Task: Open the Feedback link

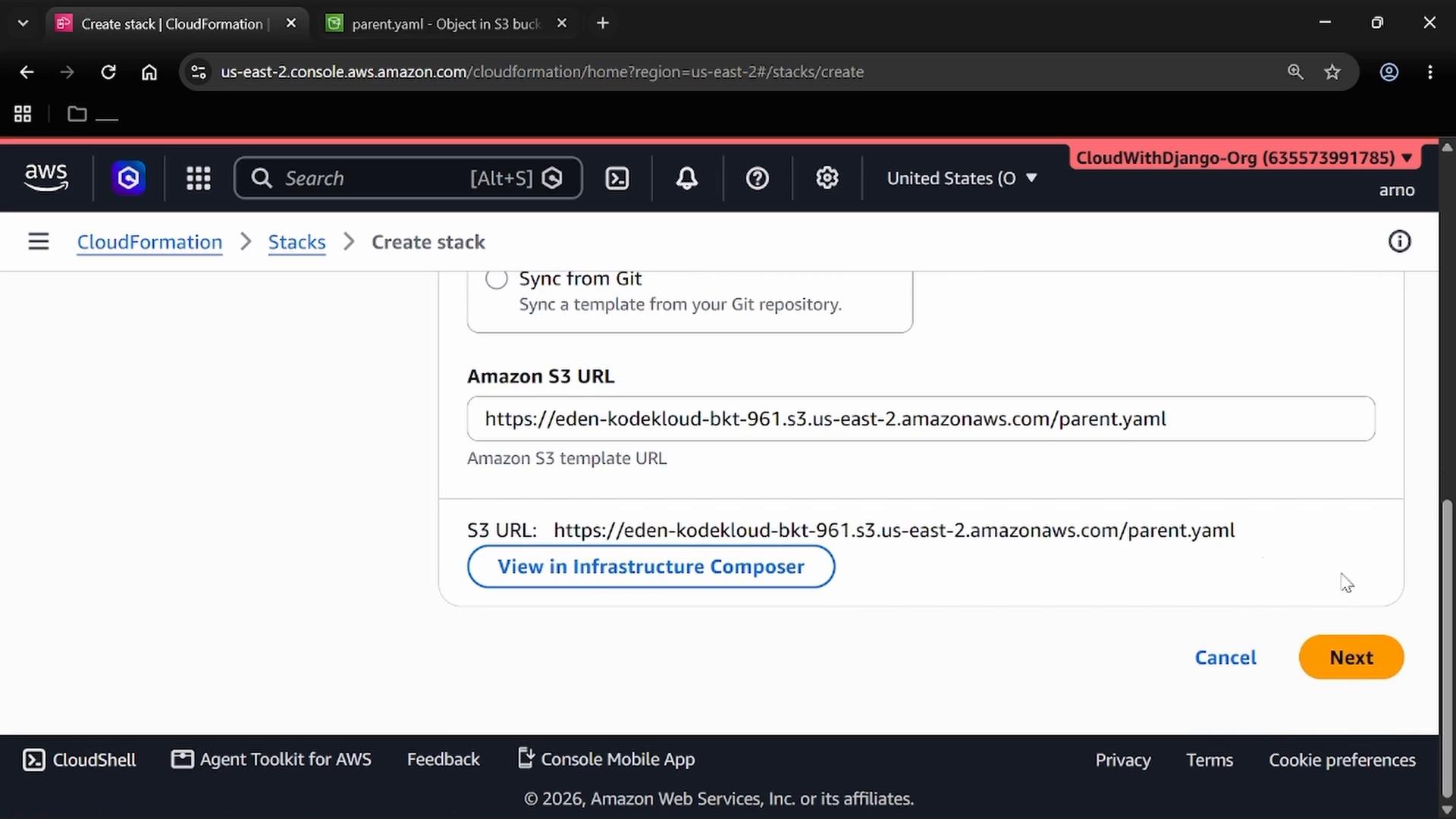Action: tap(444, 760)
